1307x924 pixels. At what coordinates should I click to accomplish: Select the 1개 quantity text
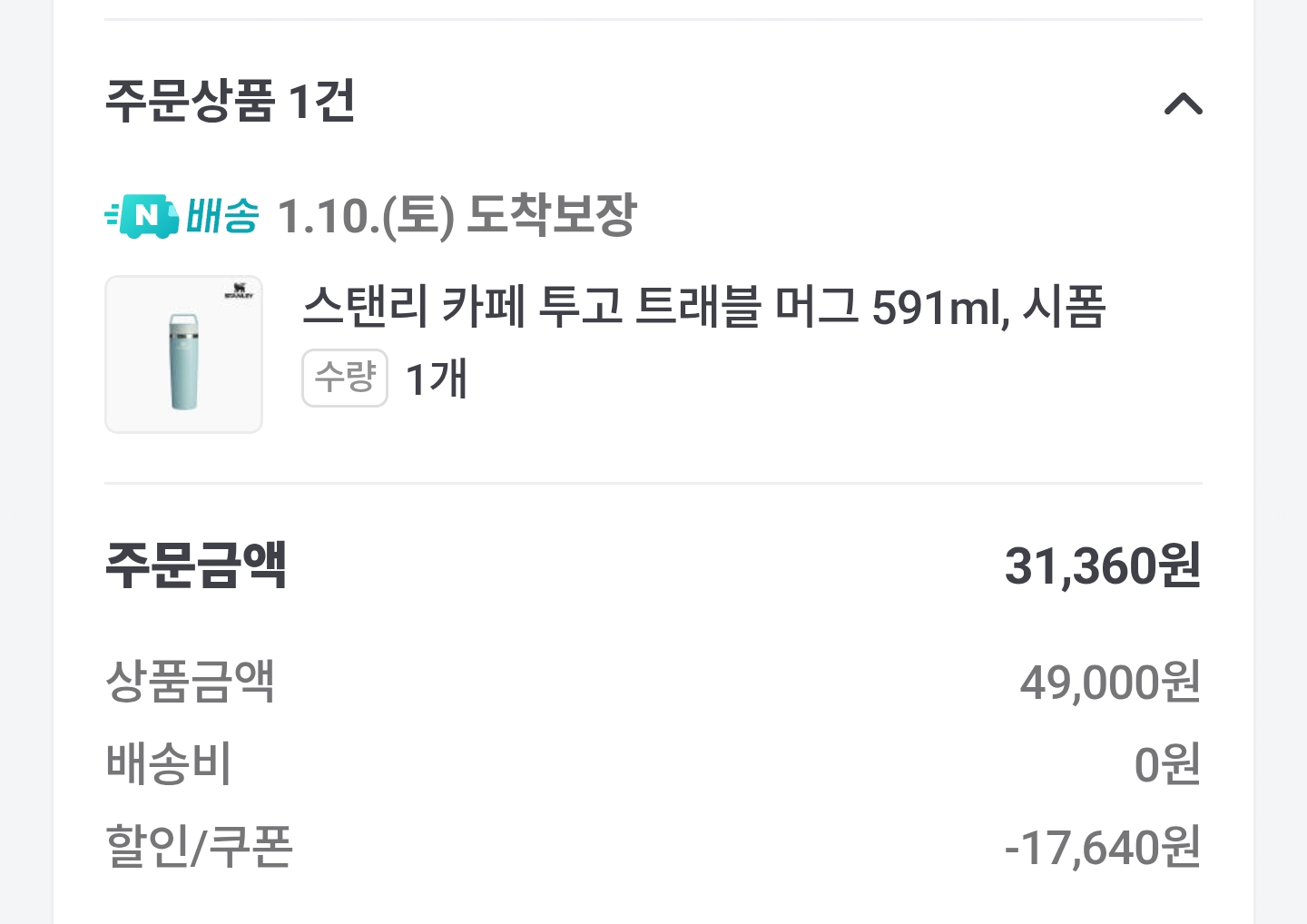436,378
